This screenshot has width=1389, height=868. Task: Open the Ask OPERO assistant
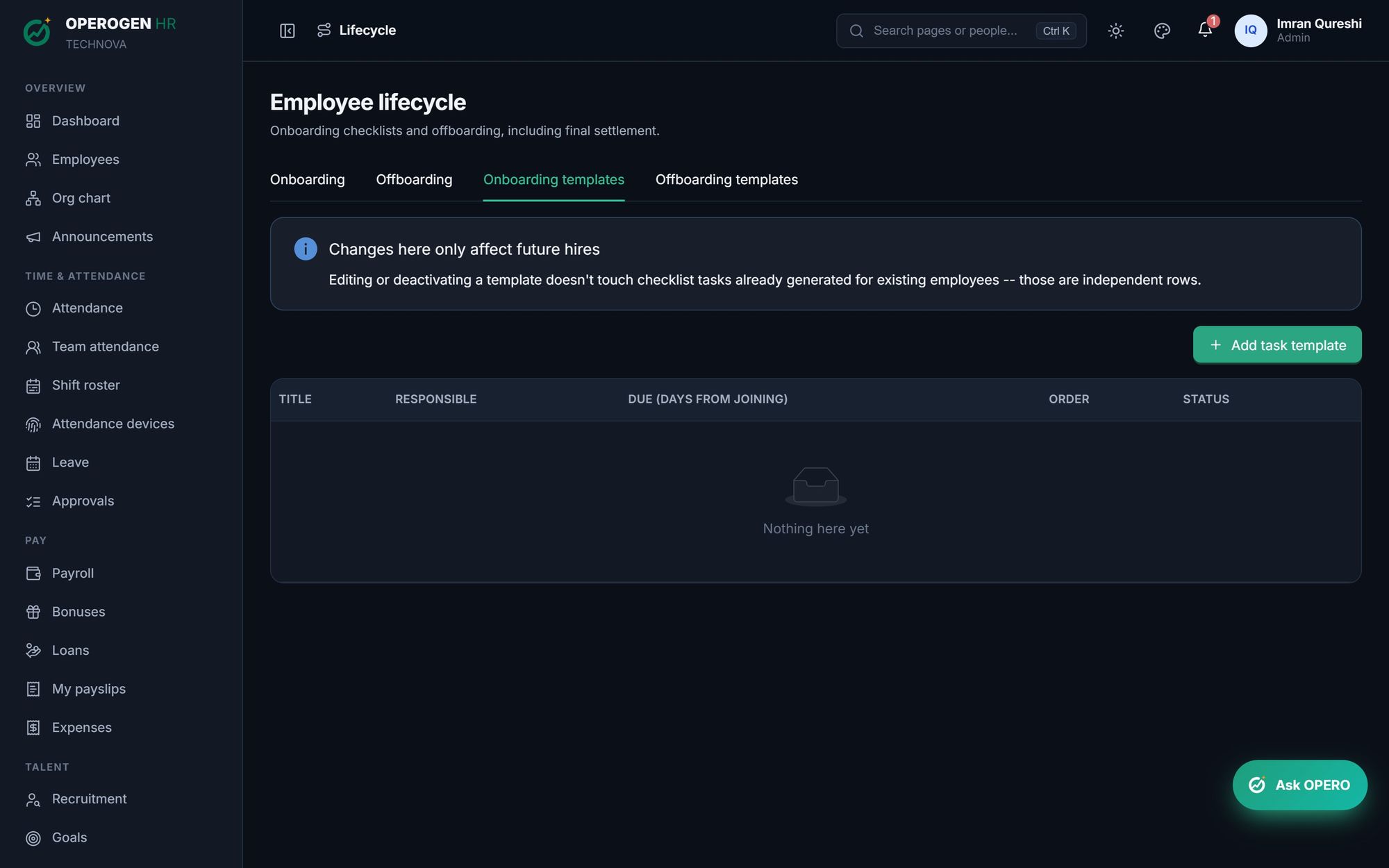tap(1300, 785)
